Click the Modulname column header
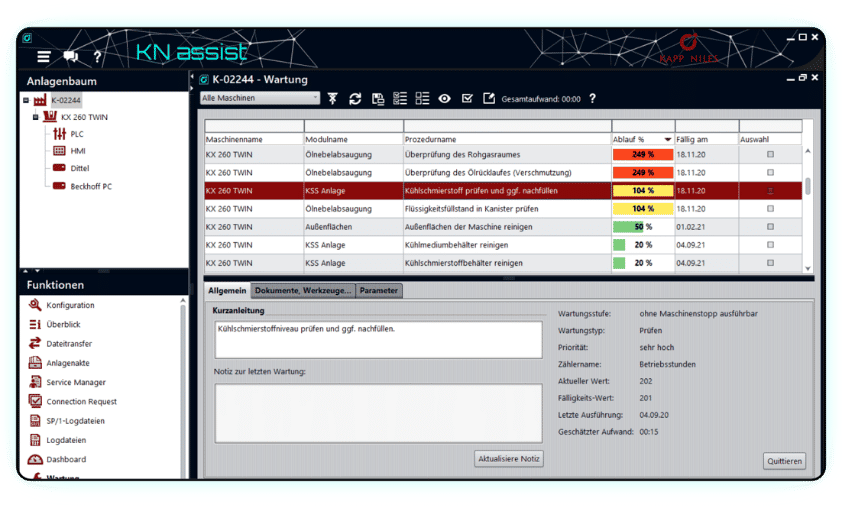 [x=353, y=139]
